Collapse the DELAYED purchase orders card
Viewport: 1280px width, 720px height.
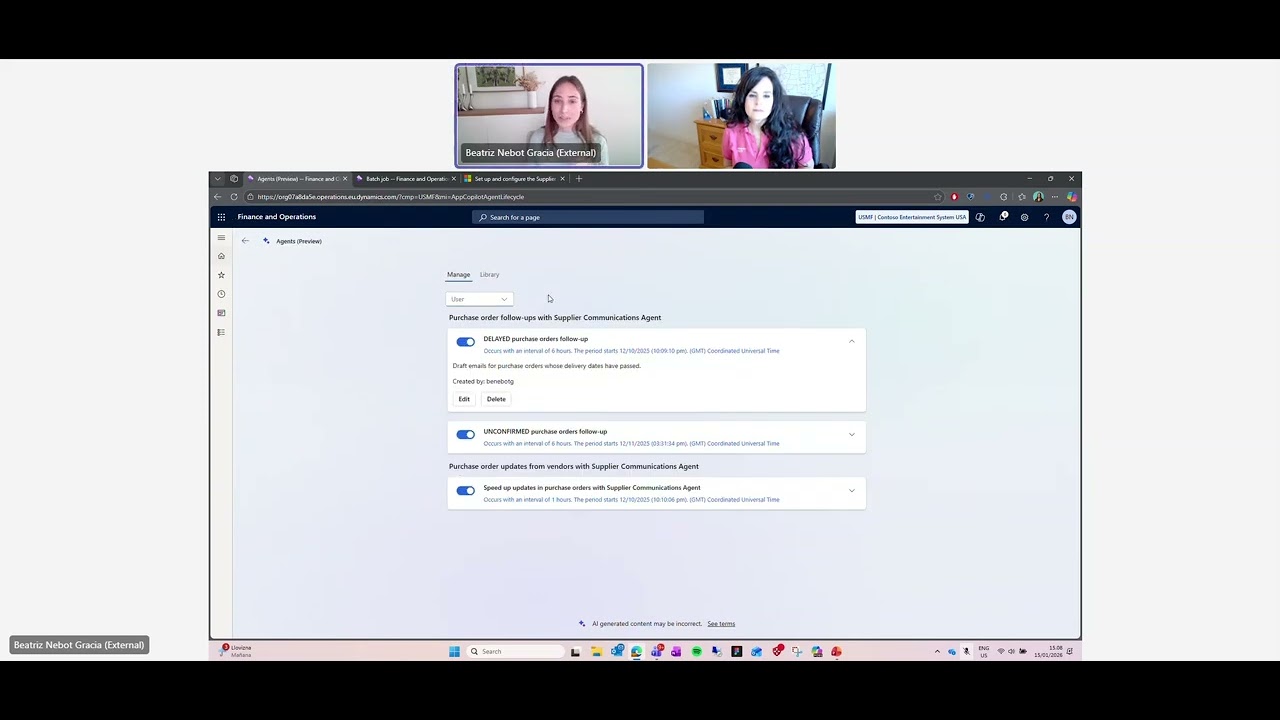[852, 341]
